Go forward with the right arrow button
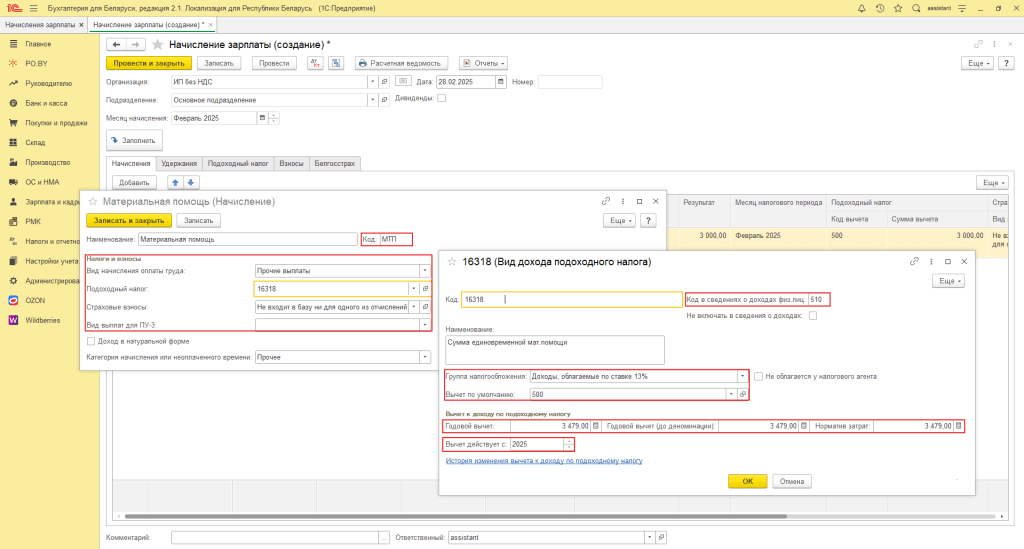The height and width of the screenshot is (549, 1024). point(135,44)
